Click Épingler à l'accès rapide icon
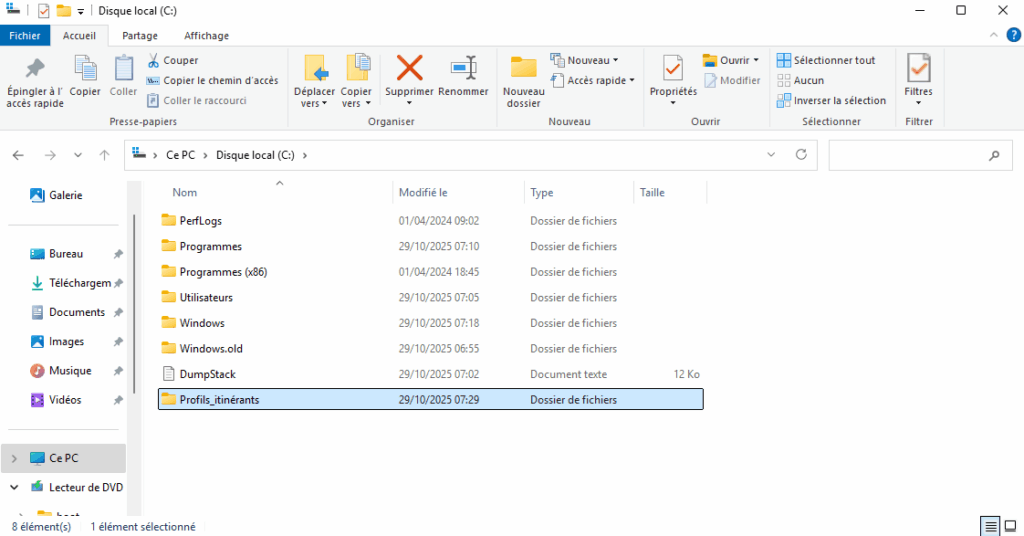This screenshot has height=536, width=1024. [x=35, y=68]
